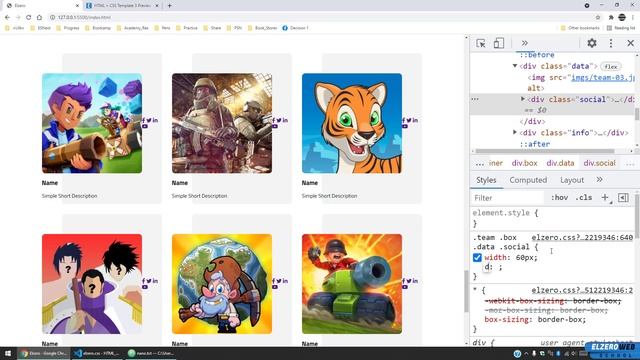
Task: Select div.data in the breadcrumb trail
Action: point(560,163)
